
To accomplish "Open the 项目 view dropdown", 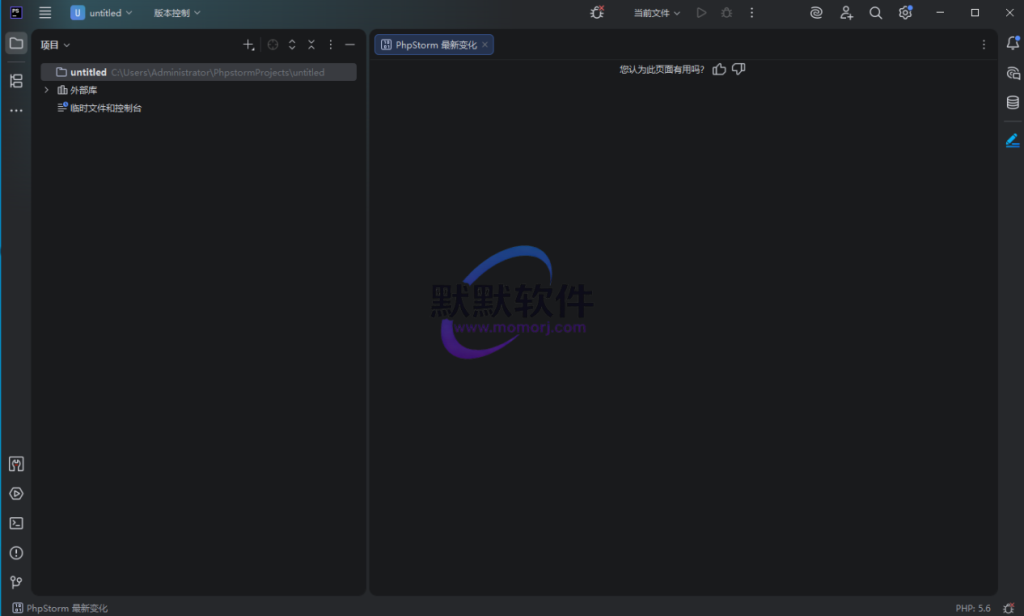I will click(x=55, y=44).
